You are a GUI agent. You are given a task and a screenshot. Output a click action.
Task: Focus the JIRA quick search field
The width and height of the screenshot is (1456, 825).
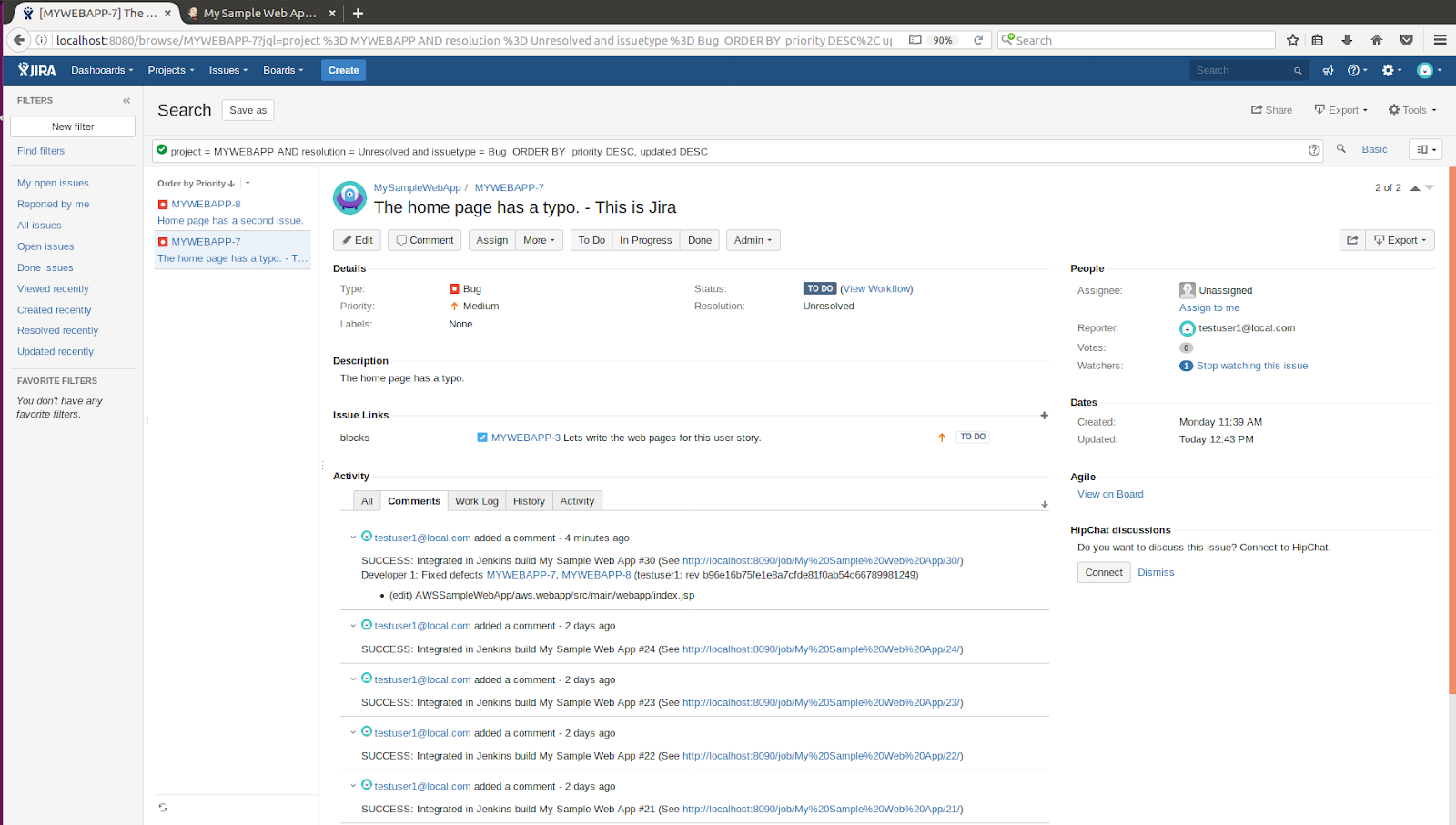(1249, 70)
